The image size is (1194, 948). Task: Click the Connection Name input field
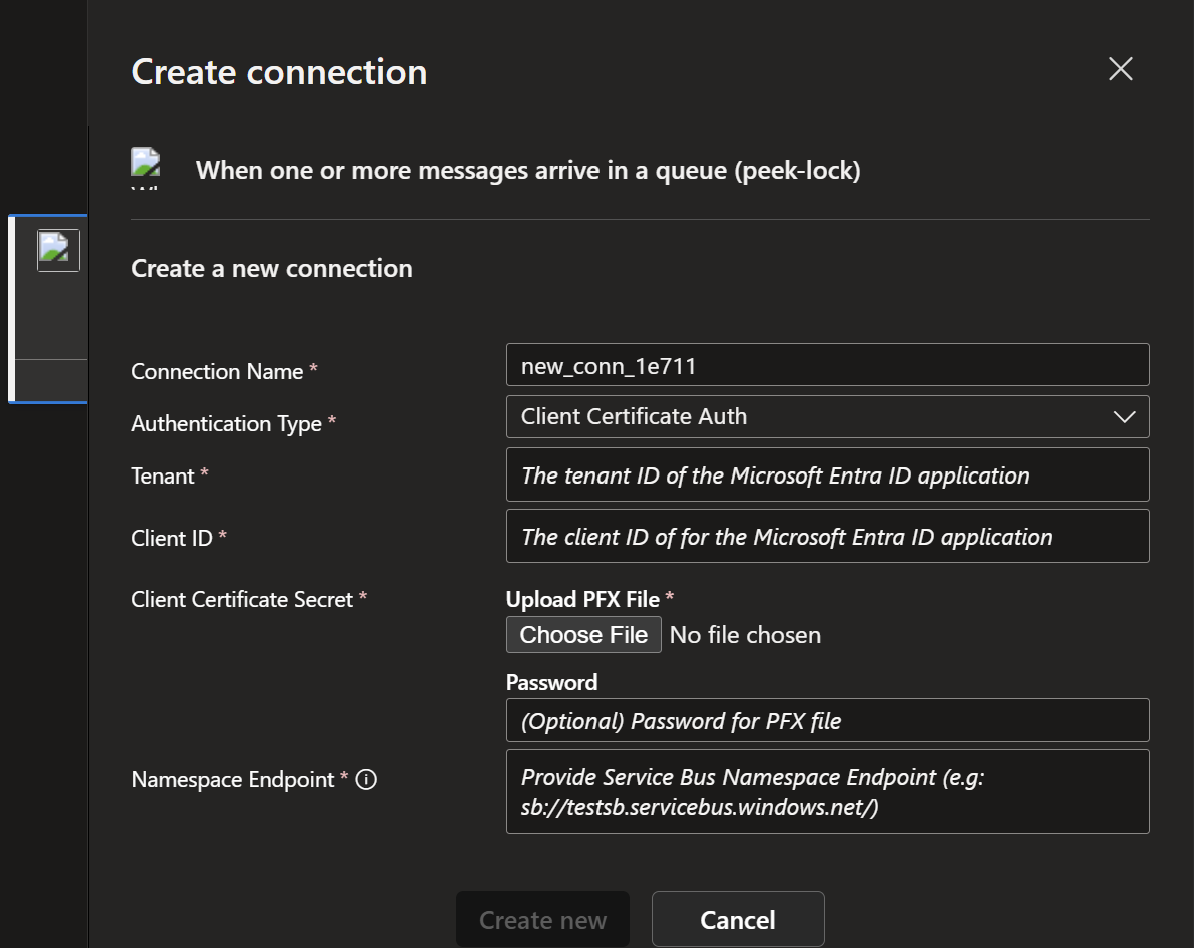pos(827,365)
